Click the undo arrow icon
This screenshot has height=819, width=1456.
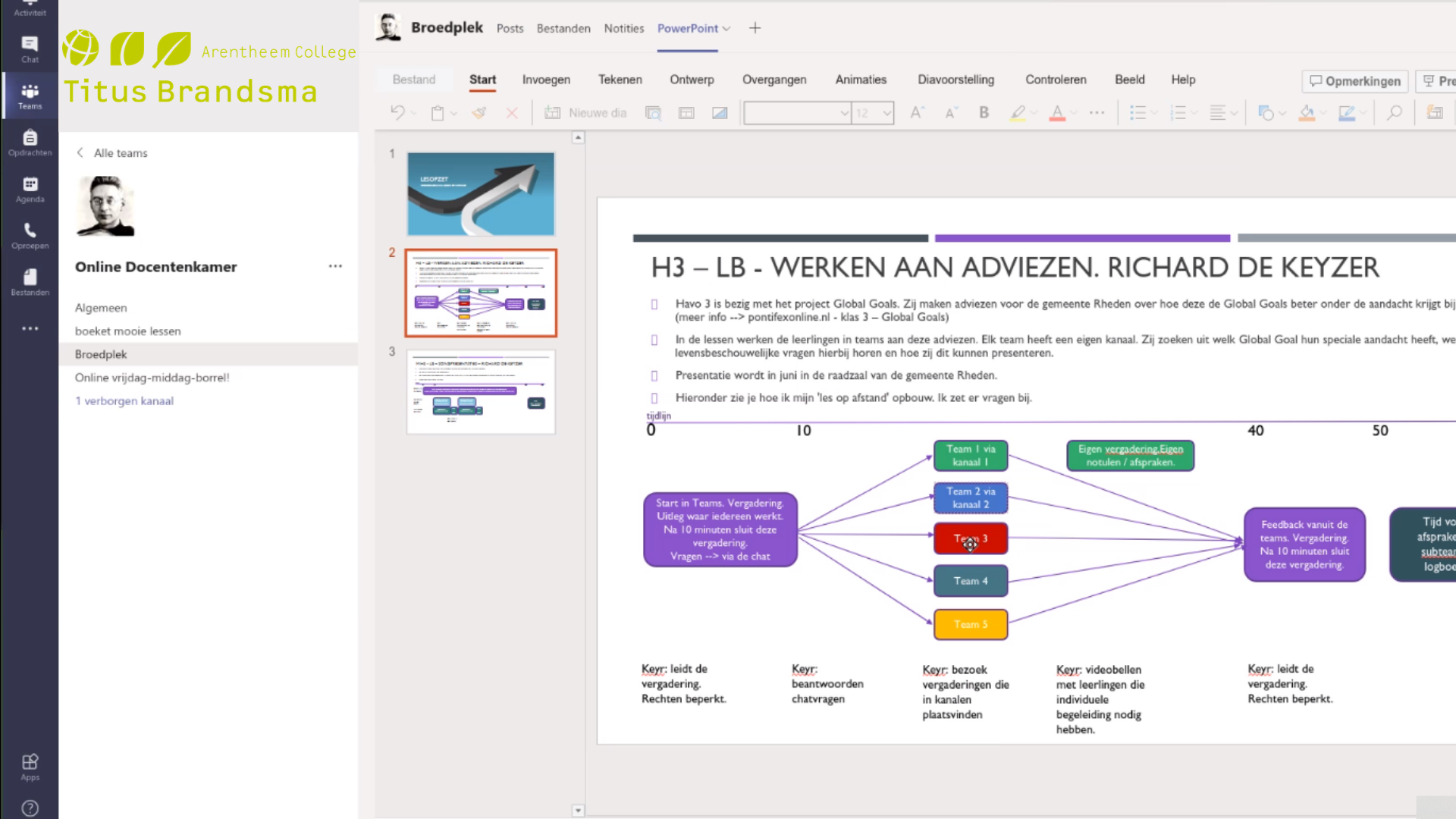coord(397,113)
